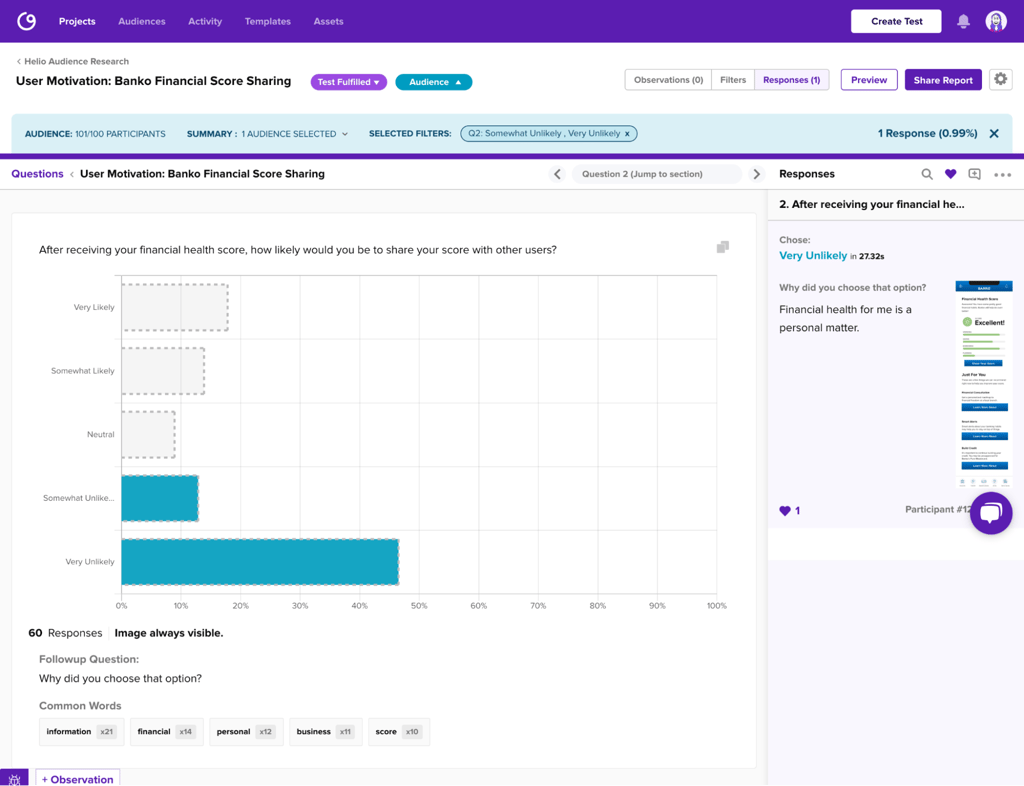This screenshot has height=786, width=1024.
Task: Click the Share Report button
Action: click(943, 80)
